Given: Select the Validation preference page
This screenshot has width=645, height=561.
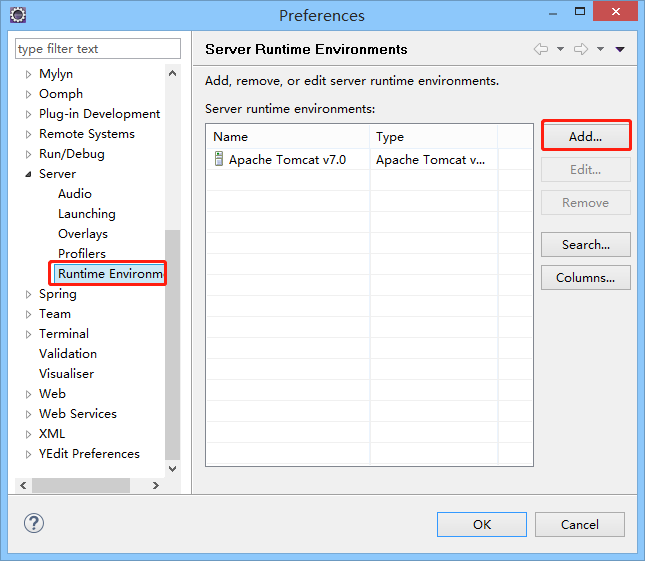Looking at the screenshot, I should click(68, 354).
